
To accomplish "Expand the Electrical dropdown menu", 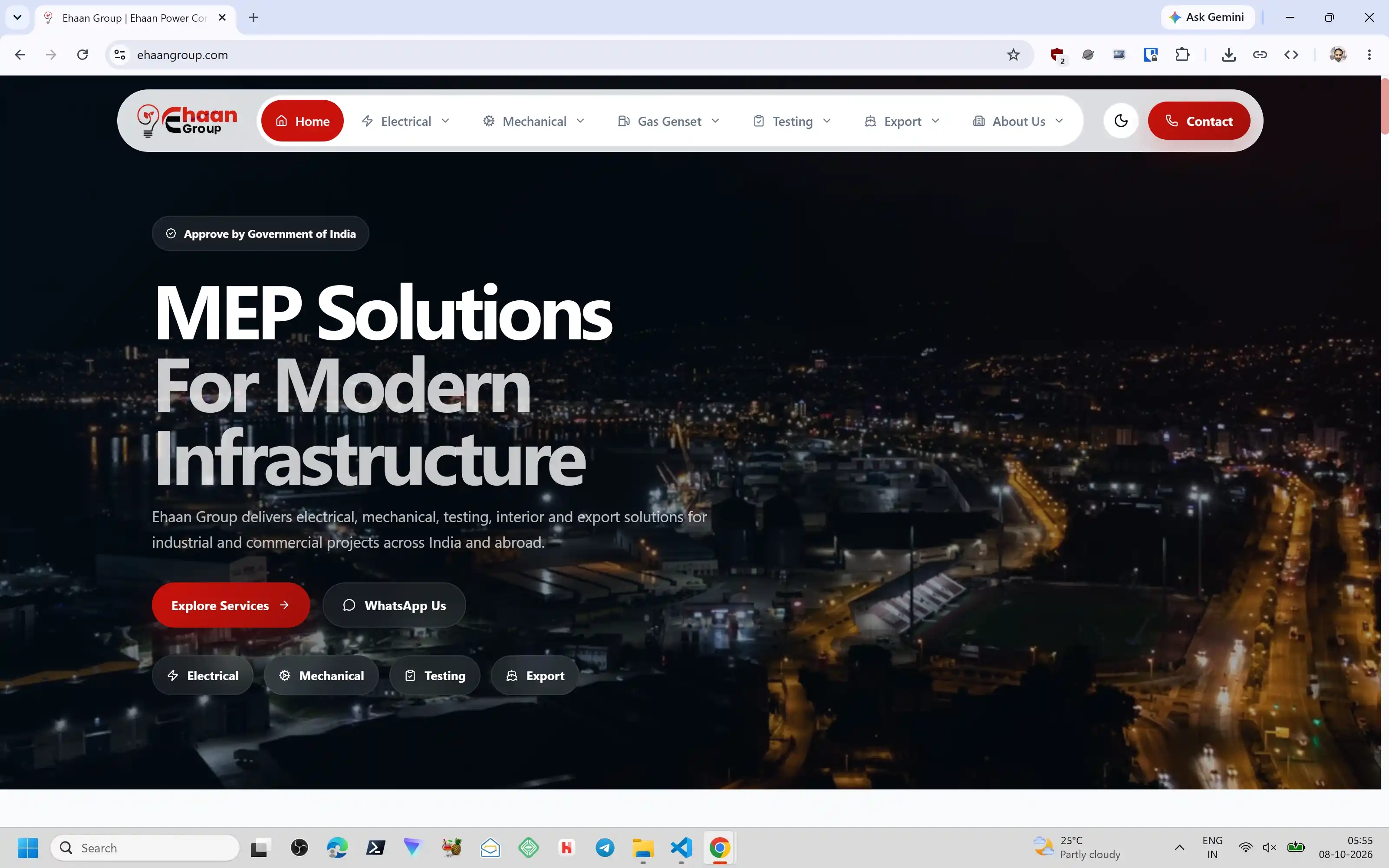I will coord(406,121).
